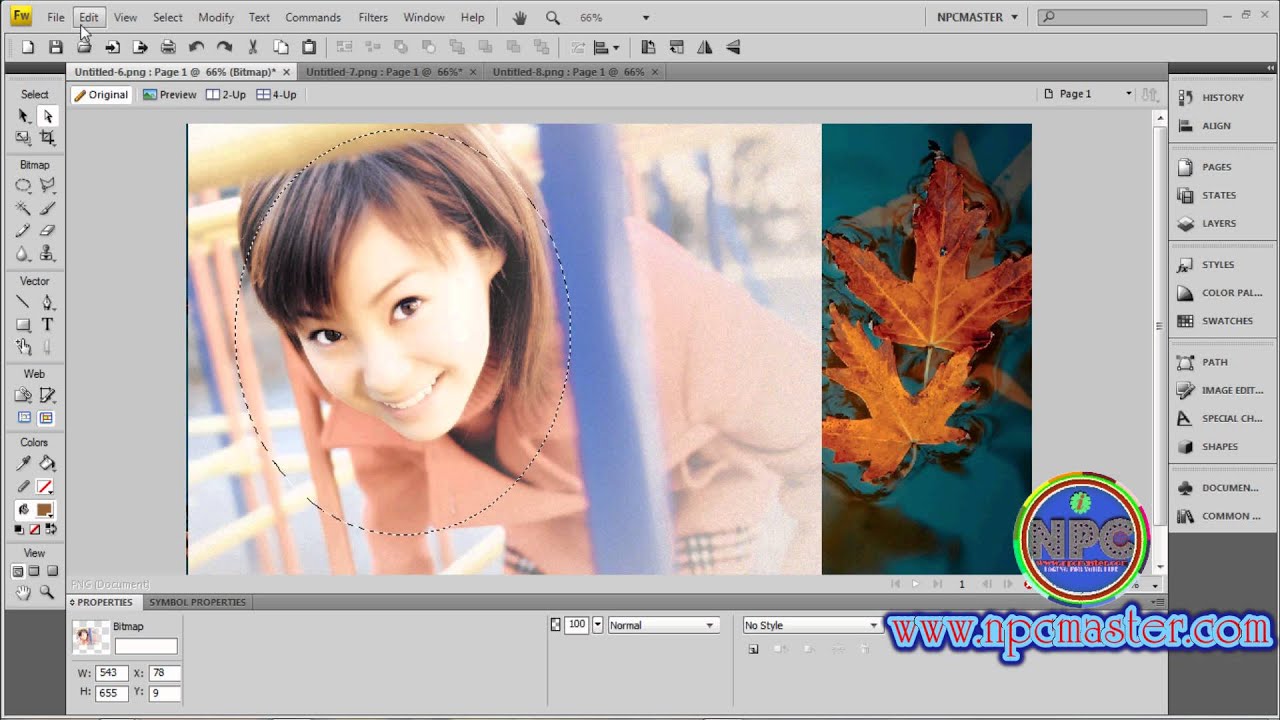1280x720 pixels.
Task: Select the Pointer tool
Action: [x=23, y=116]
